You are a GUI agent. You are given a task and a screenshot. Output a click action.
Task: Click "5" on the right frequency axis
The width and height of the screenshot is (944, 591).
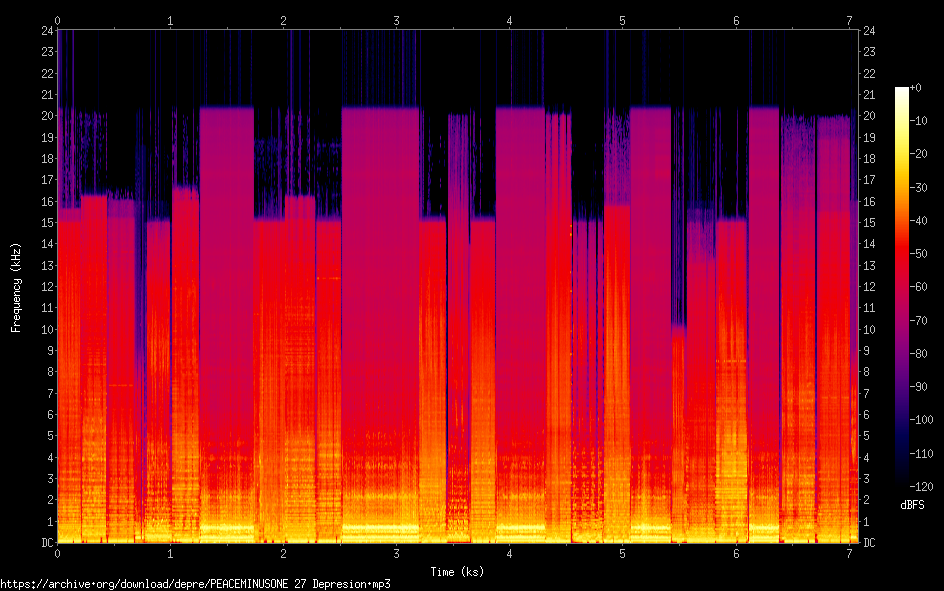pos(866,436)
